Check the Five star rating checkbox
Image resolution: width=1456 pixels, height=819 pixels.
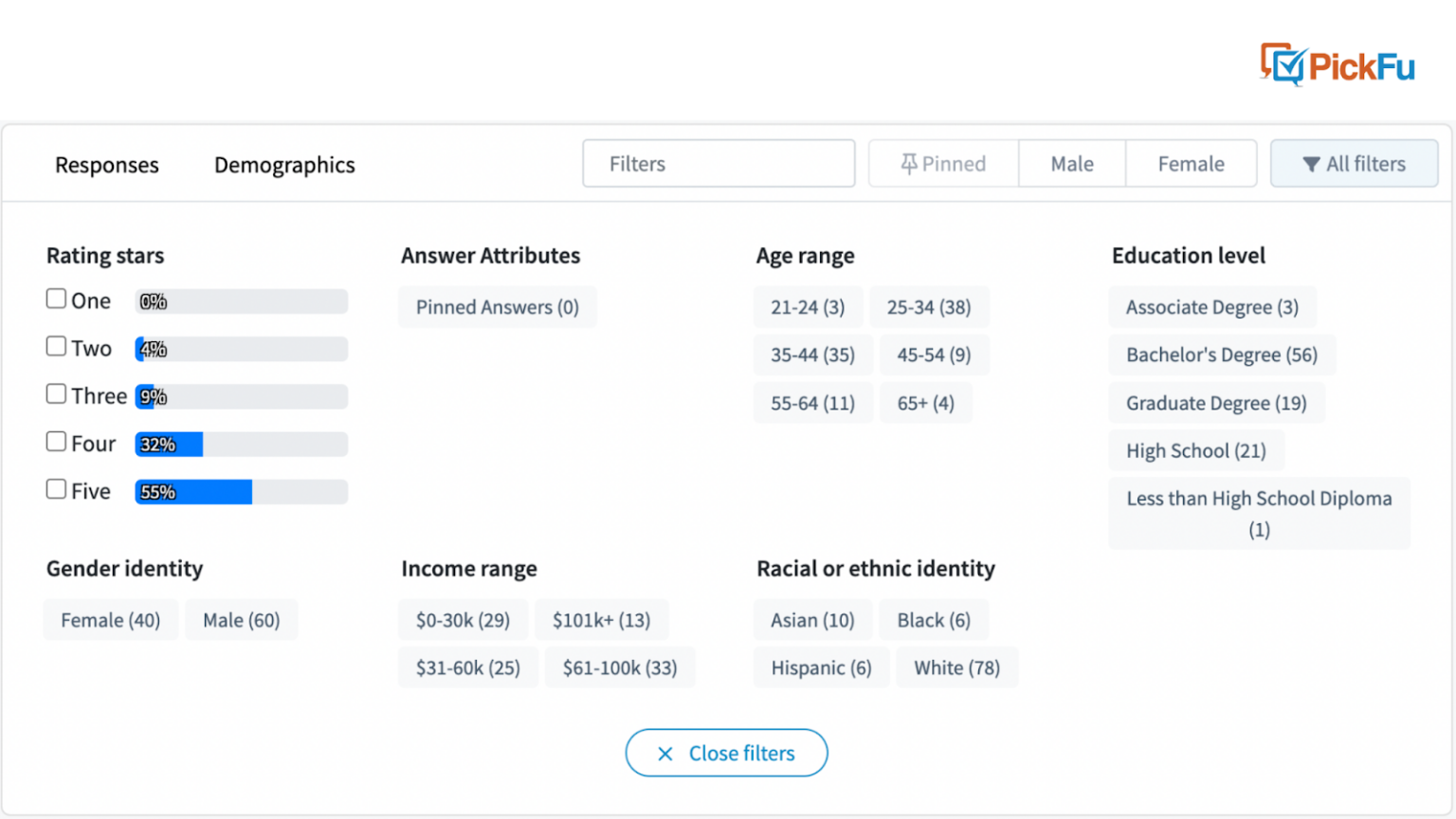click(56, 488)
